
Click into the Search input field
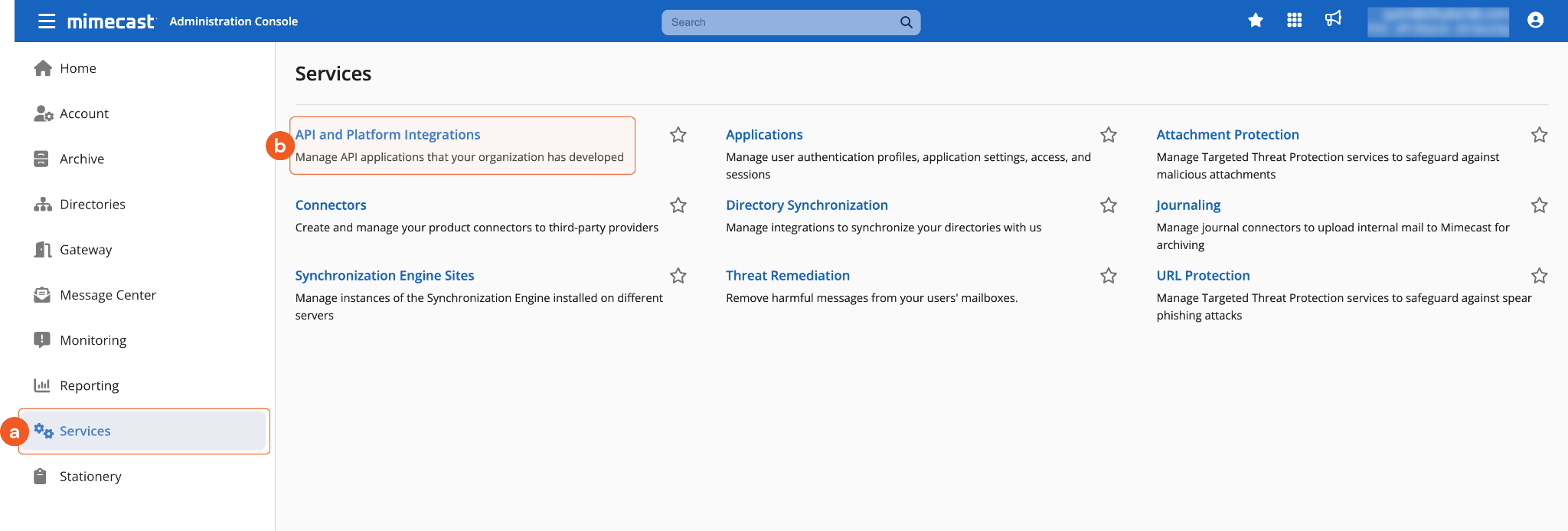point(777,22)
